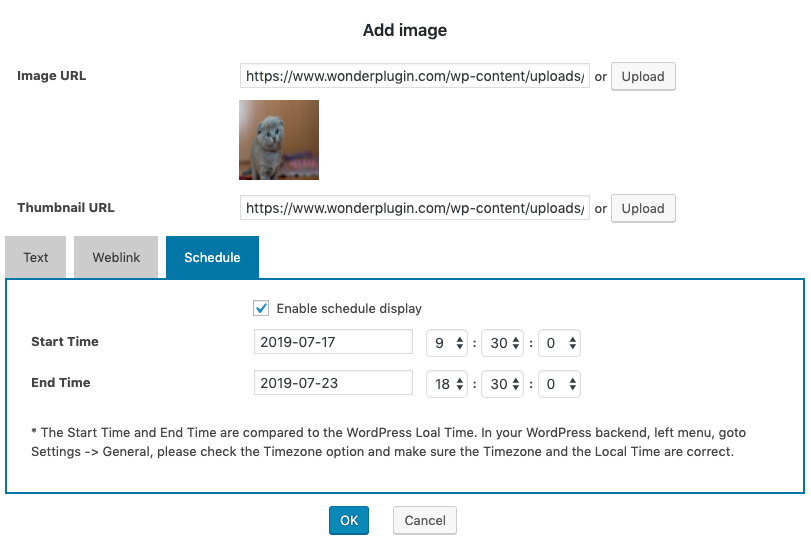The image size is (811, 543).
Task: Click Upload next to Image URL
Action: (643, 76)
